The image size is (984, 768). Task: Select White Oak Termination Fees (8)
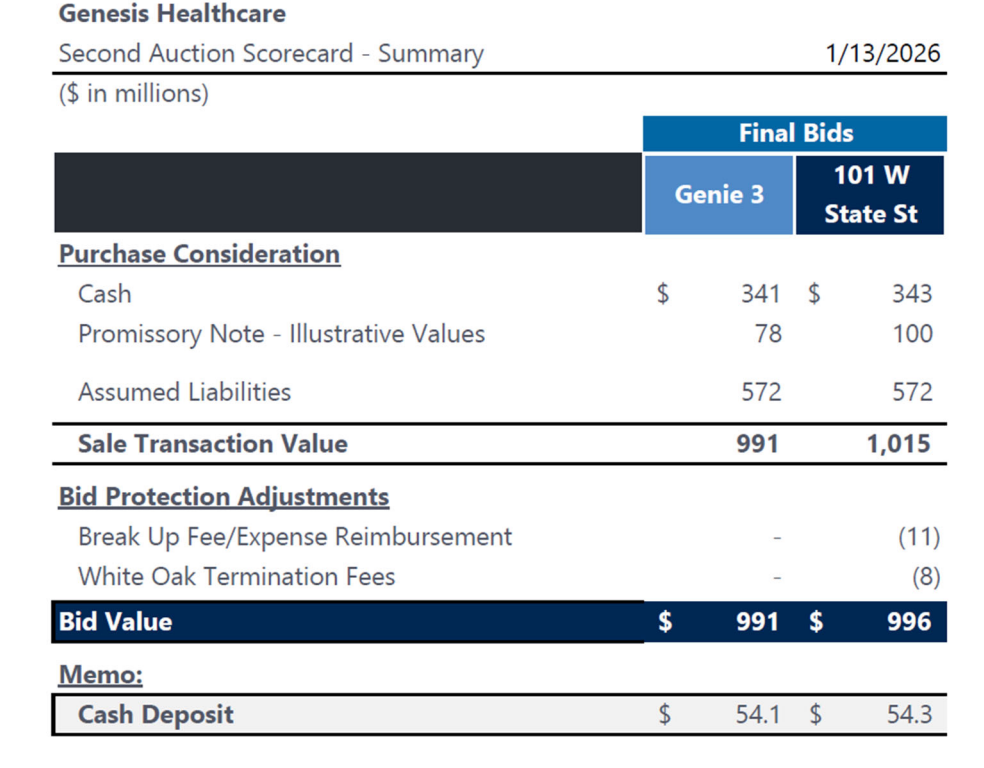(x=924, y=577)
